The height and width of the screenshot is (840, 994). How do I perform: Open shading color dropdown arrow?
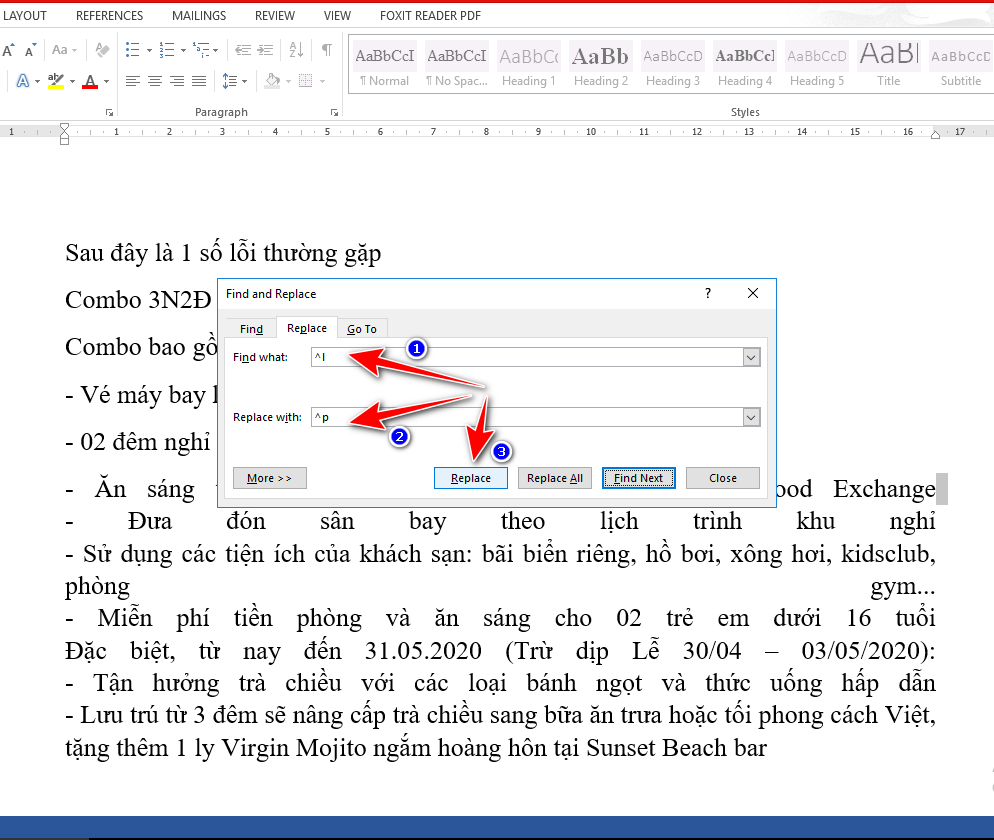(288, 82)
